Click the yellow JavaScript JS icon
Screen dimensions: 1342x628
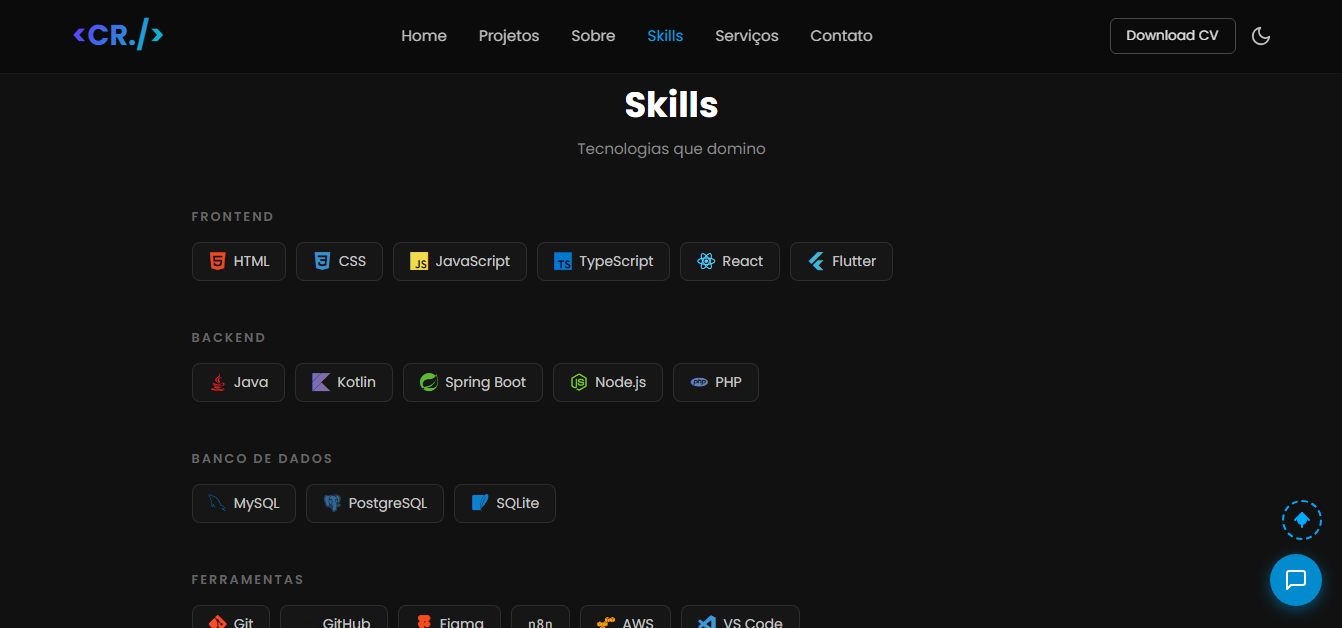[419, 262]
